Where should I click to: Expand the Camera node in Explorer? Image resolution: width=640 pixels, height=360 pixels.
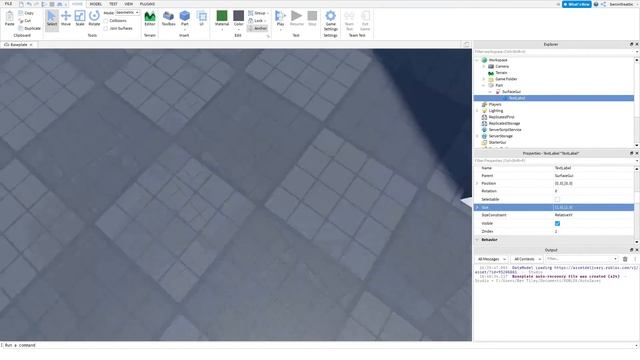(x=484, y=66)
